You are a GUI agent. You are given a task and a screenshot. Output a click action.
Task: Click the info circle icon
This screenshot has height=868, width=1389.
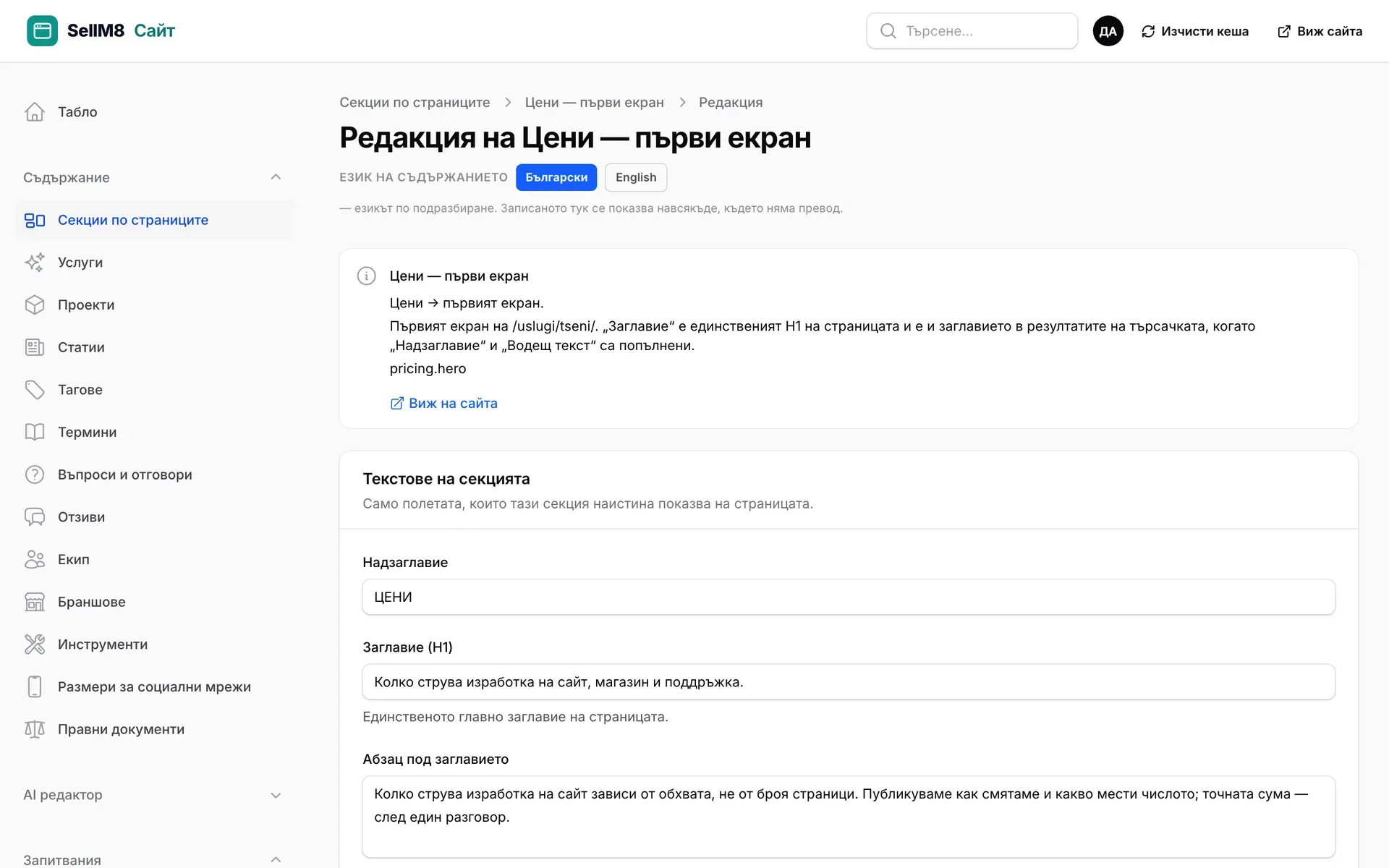coord(367,276)
